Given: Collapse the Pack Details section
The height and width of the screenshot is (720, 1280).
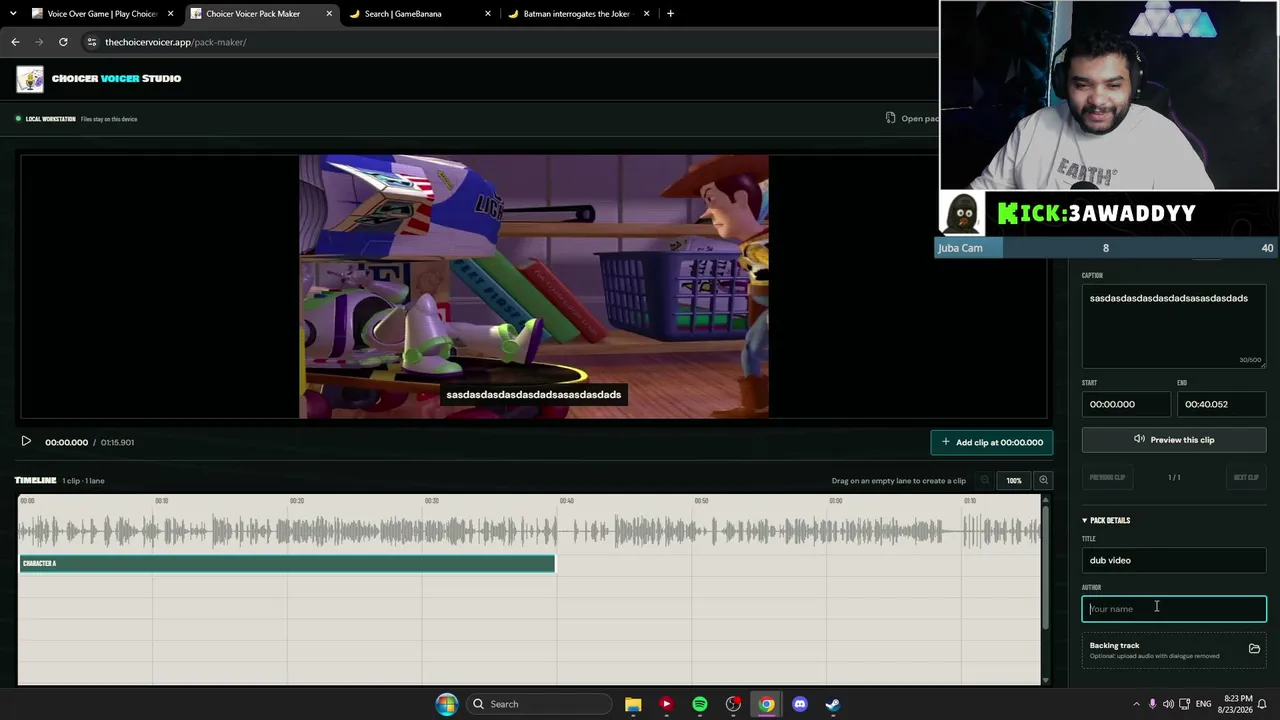Looking at the screenshot, I should tap(1106, 520).
